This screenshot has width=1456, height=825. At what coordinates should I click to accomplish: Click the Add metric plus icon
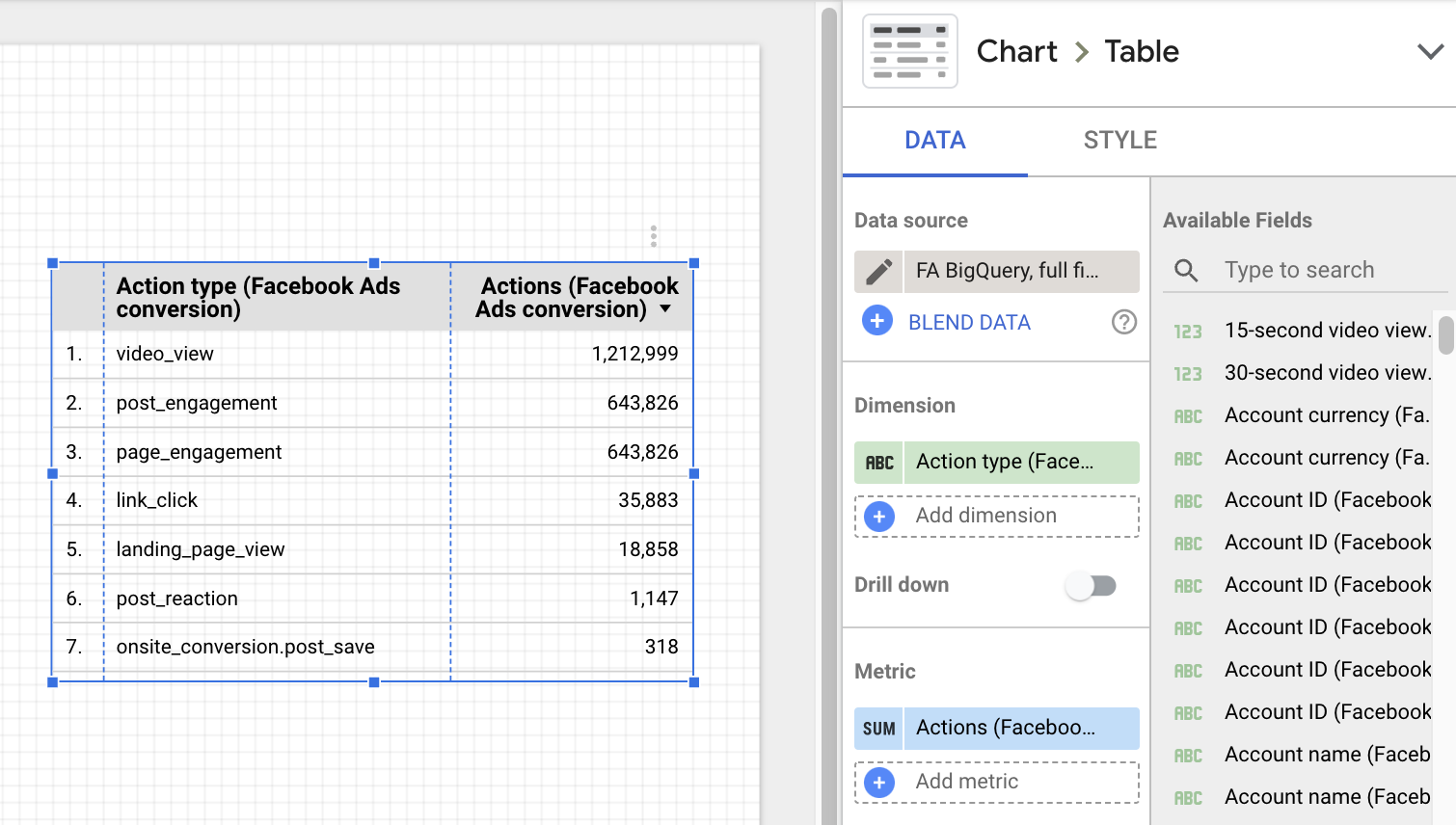pyautogui.click(x=878, y=783)
